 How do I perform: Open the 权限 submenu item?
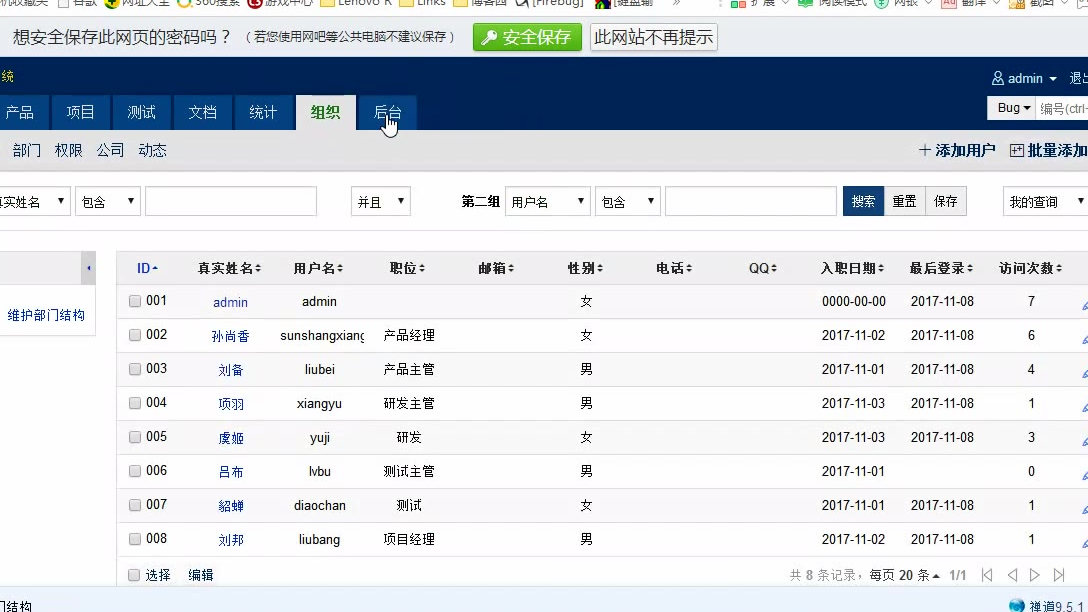click(69, 150)
